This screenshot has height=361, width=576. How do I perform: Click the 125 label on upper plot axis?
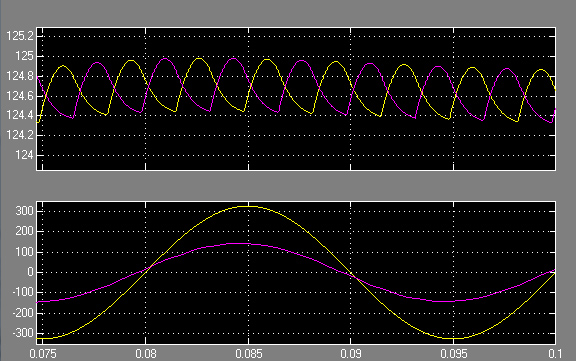click(x=24, y=56)
